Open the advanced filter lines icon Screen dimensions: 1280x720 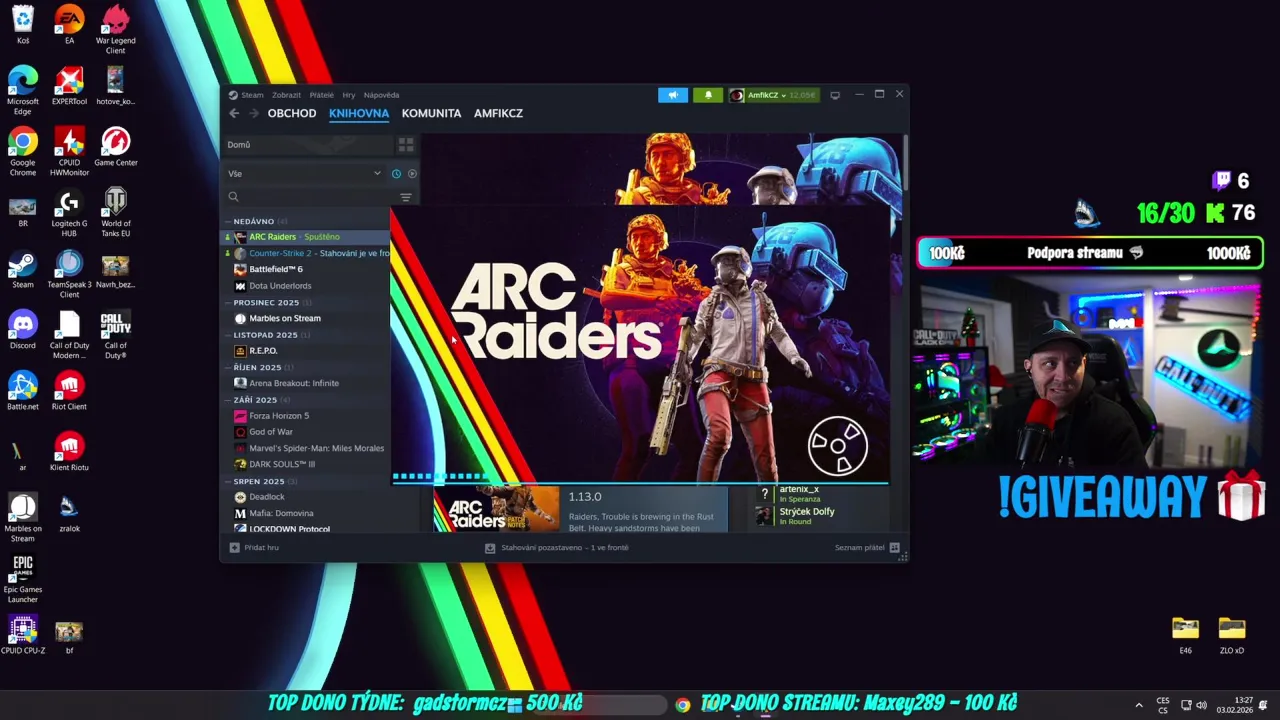click(x=406, y=197)
